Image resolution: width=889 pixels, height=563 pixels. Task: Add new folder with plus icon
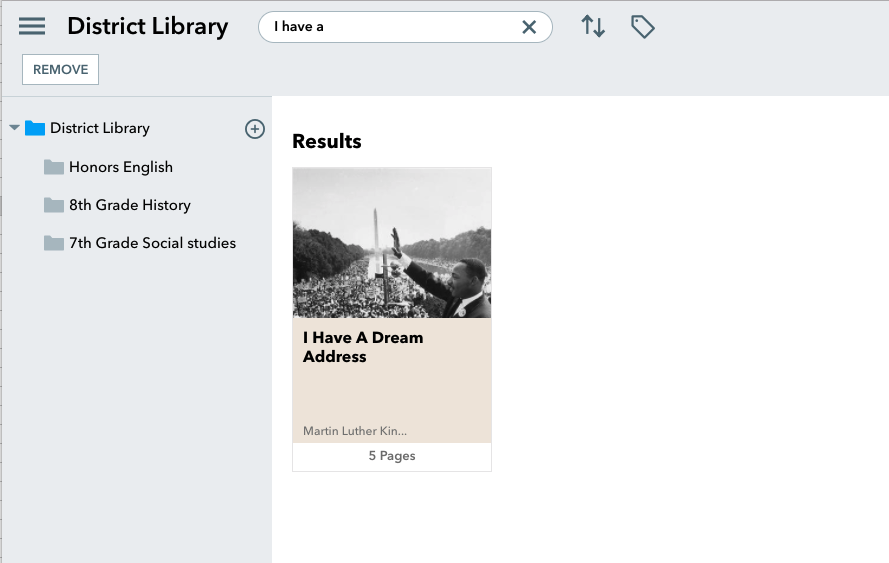click(255, 129)
